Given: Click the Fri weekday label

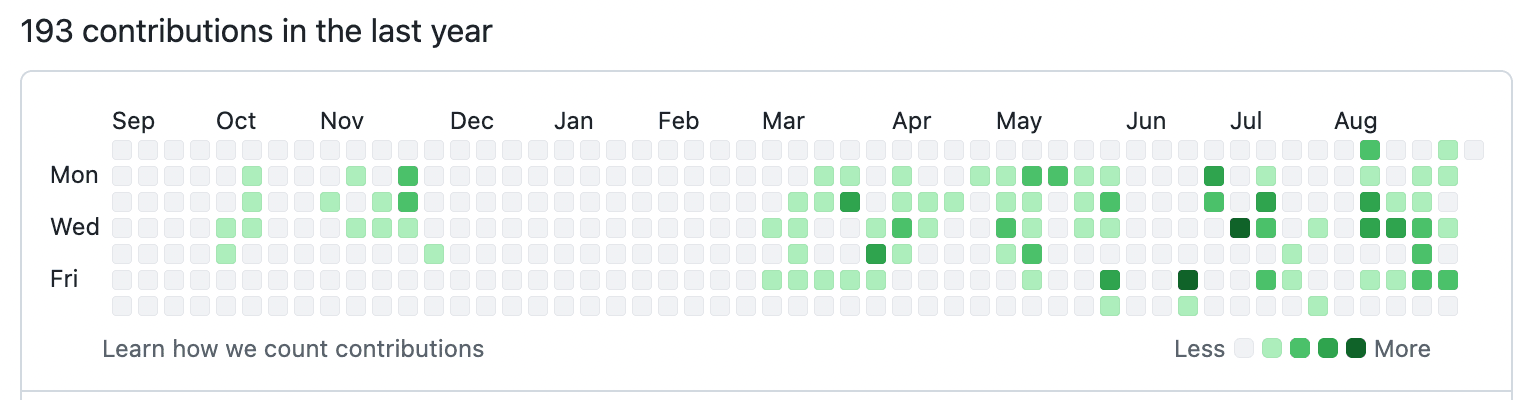Looking at the screenshot, I should point(64,279).
